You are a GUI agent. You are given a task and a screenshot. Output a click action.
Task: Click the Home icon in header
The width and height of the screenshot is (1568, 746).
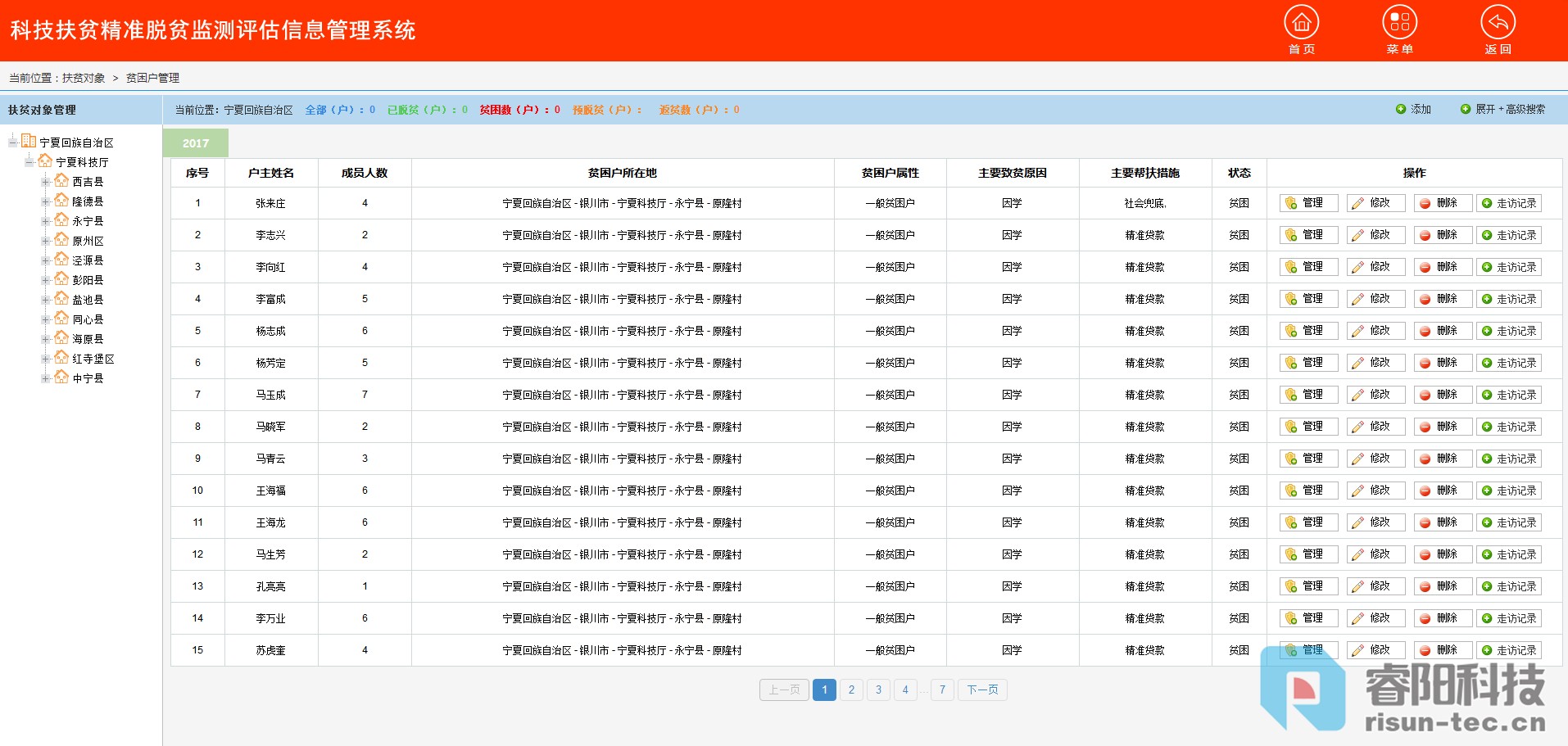(1301, 23)
